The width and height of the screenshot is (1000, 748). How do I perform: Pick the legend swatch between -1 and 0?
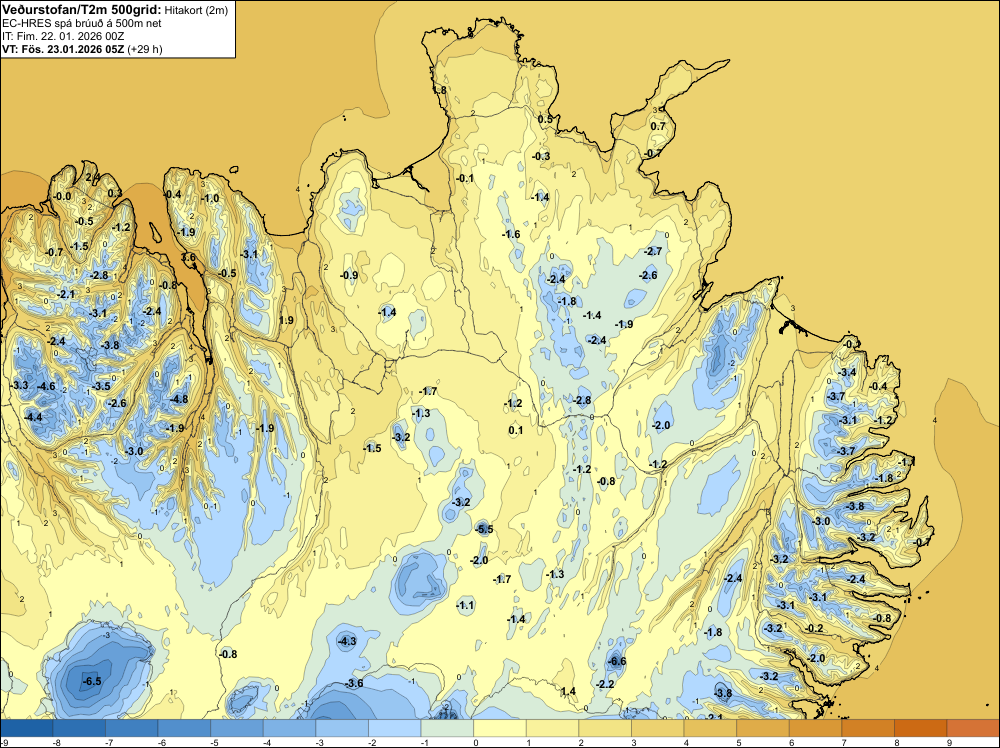[447, 728]
